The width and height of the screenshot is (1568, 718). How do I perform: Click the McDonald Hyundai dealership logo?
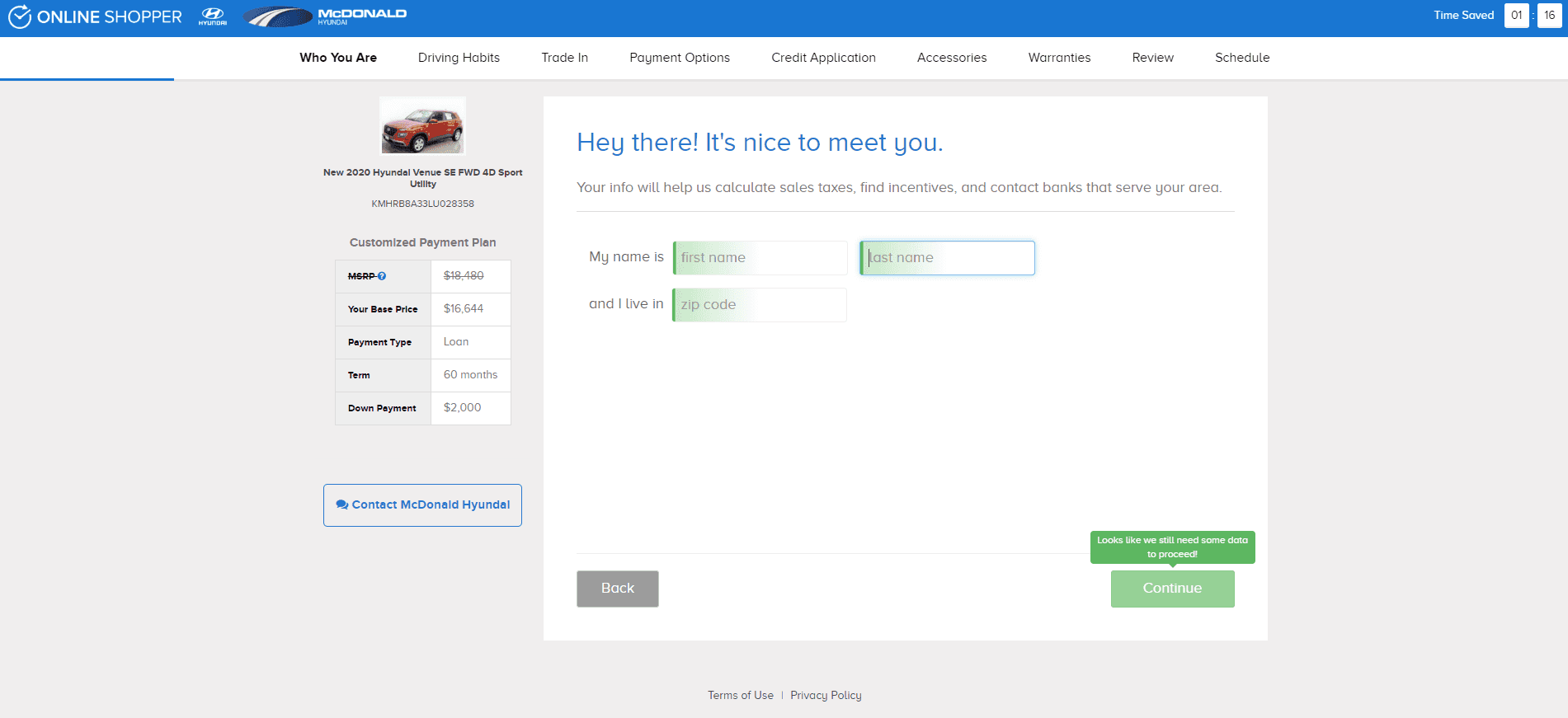click(x=325, y=16)
